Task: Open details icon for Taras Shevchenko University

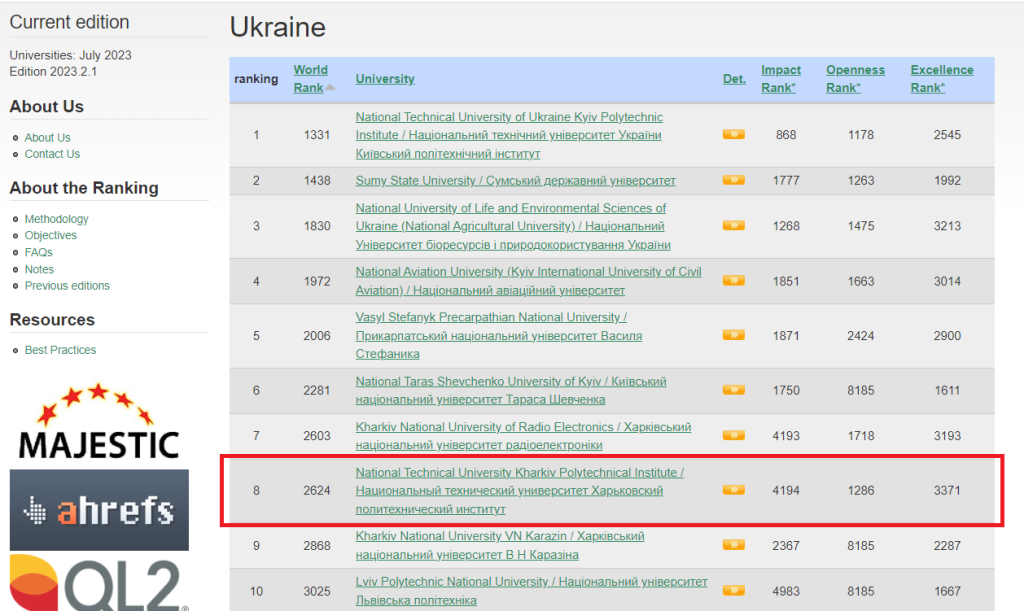Action: pos(733,390)
